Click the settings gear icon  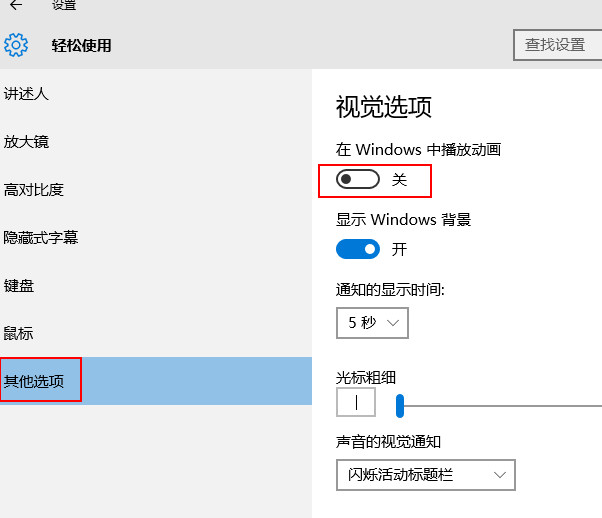click(16, 45)
